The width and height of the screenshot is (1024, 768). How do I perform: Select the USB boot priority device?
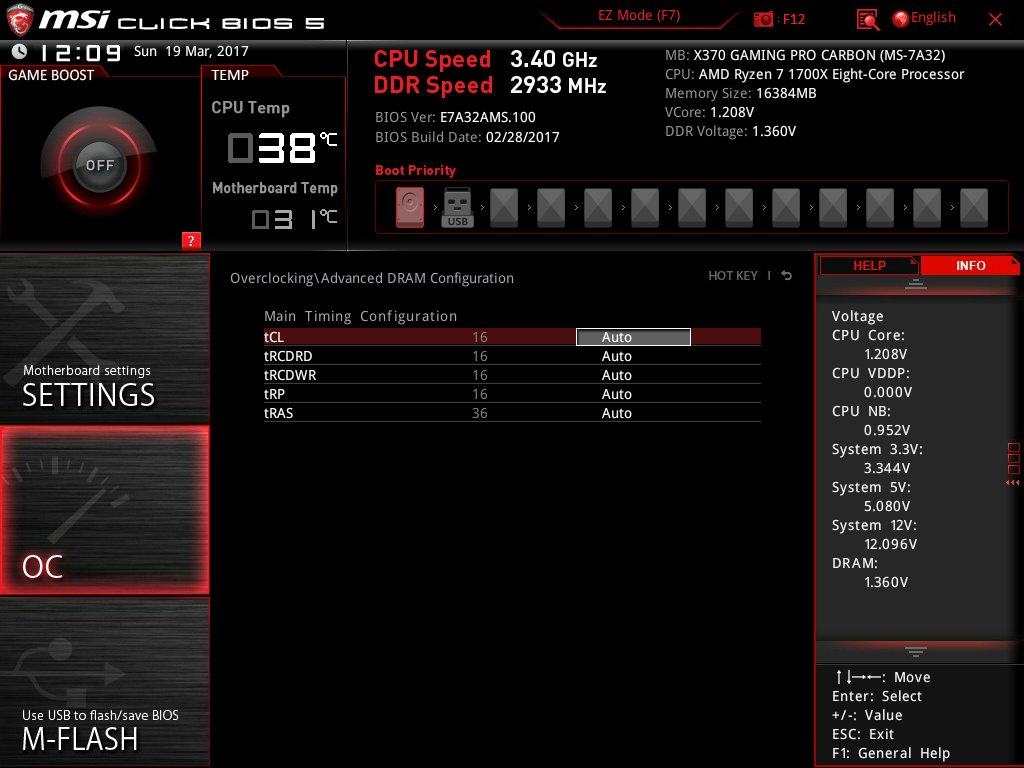tap(457, 207)
